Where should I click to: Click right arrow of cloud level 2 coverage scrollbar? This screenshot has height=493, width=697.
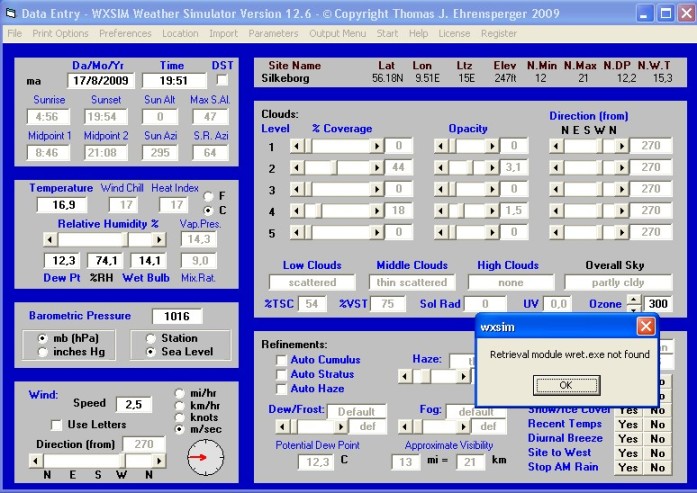(377, 168)
